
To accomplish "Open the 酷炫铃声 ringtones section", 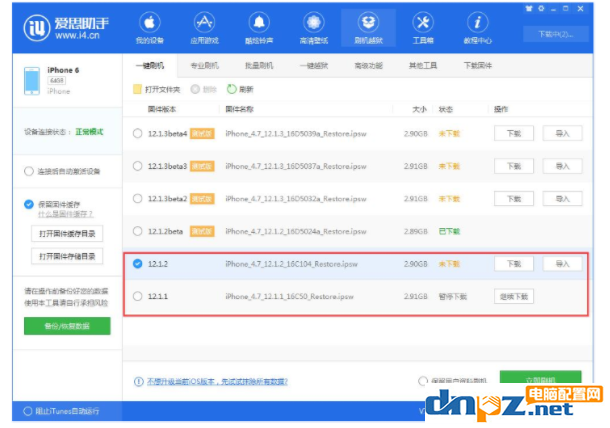I will [x=259, y=28].
